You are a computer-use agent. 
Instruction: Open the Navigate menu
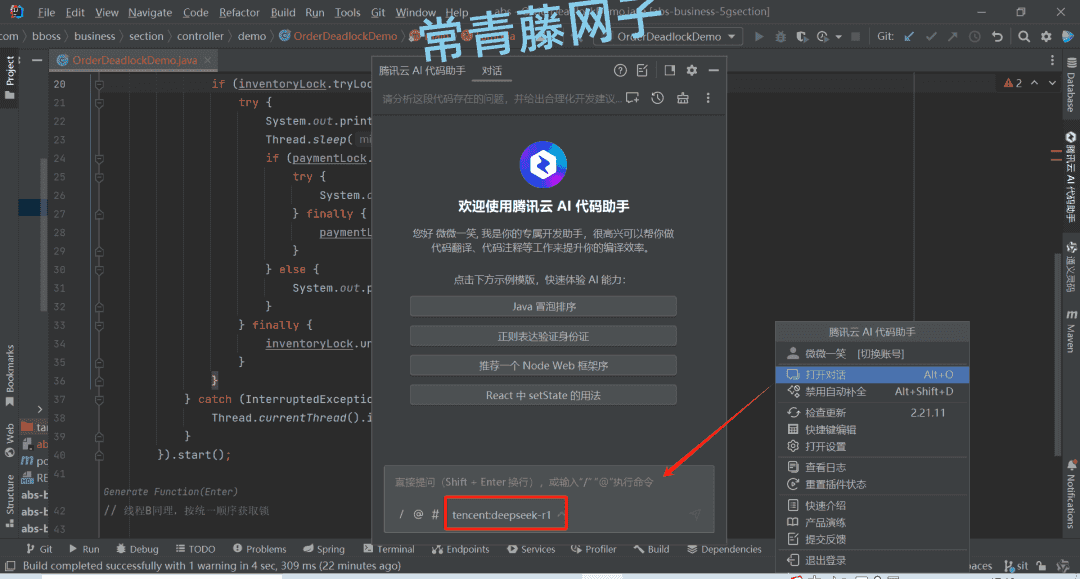click(149, 12)
